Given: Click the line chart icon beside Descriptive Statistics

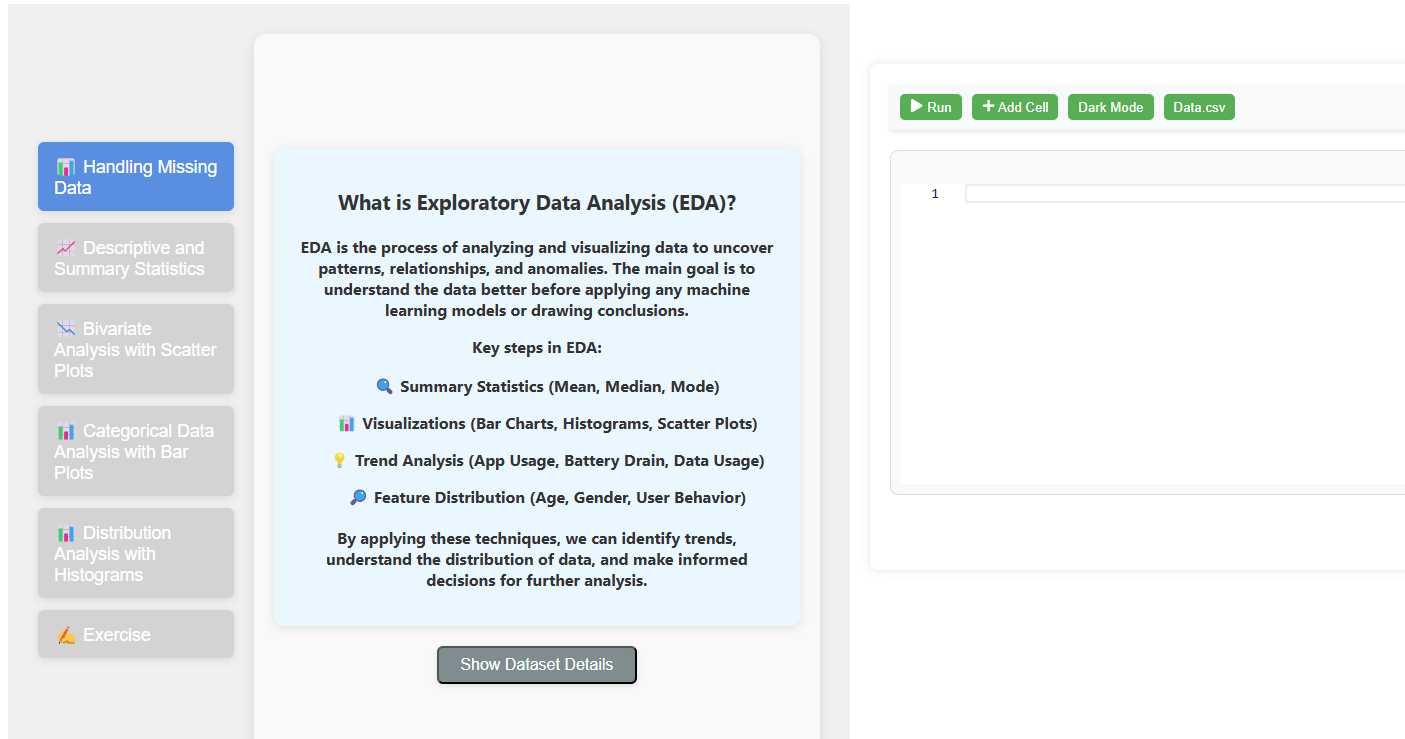Looking at the screenshot, I should click(x=66, y=248).
